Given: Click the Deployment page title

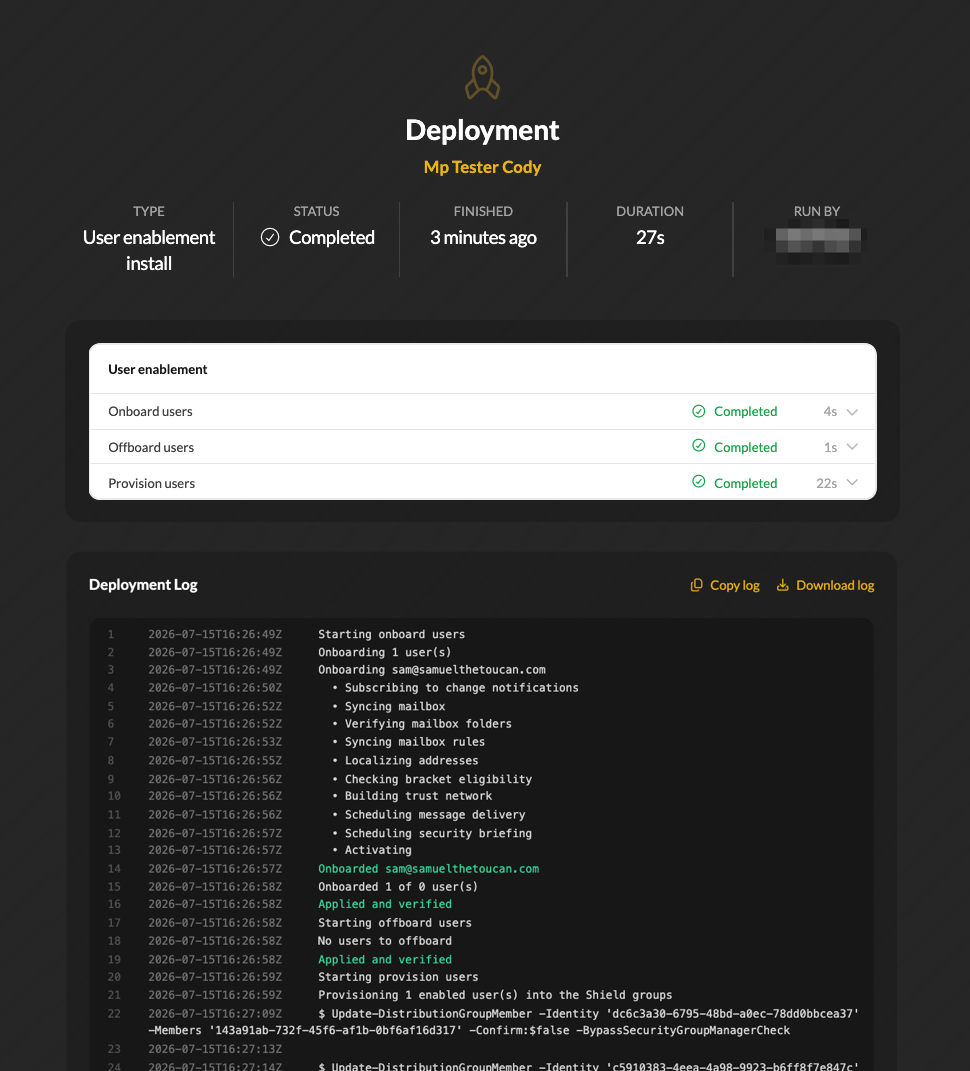Looking at the screenshot, I should click(x=482, y=130).
